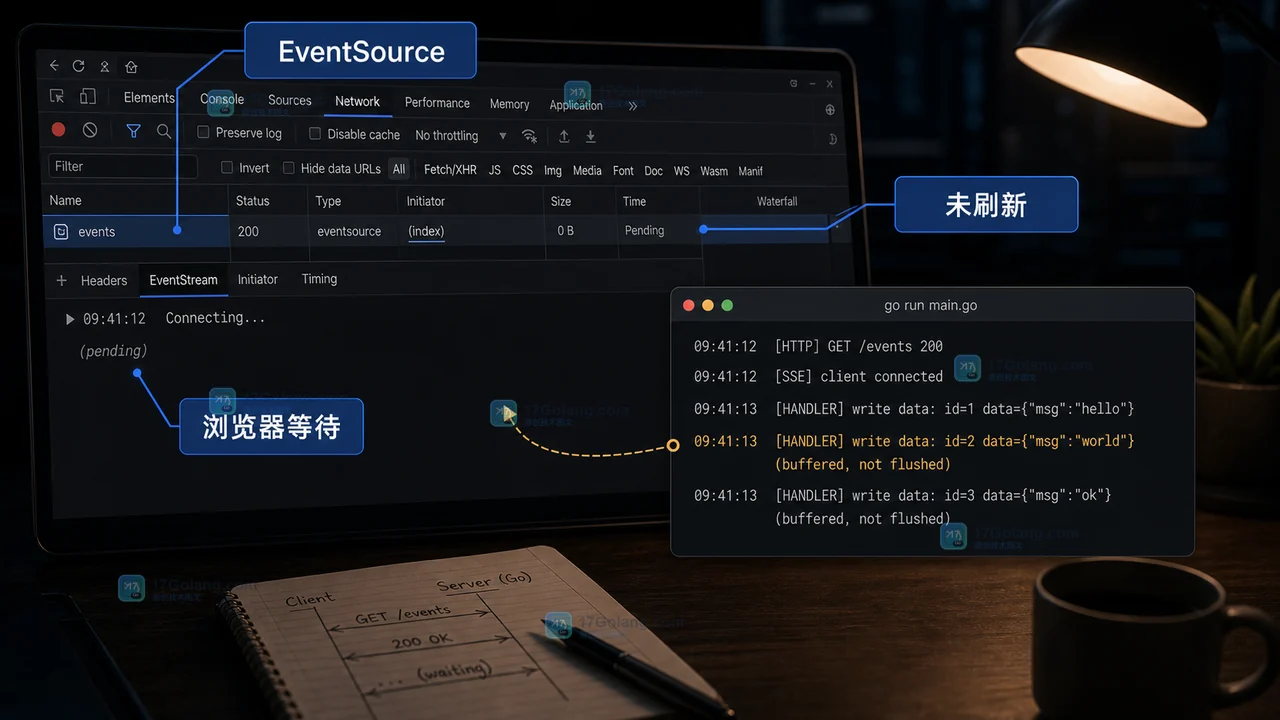The image size is (1280, 720).
Task: Click the globe icon in DevTools corner
Action: (x=830, y=110)
